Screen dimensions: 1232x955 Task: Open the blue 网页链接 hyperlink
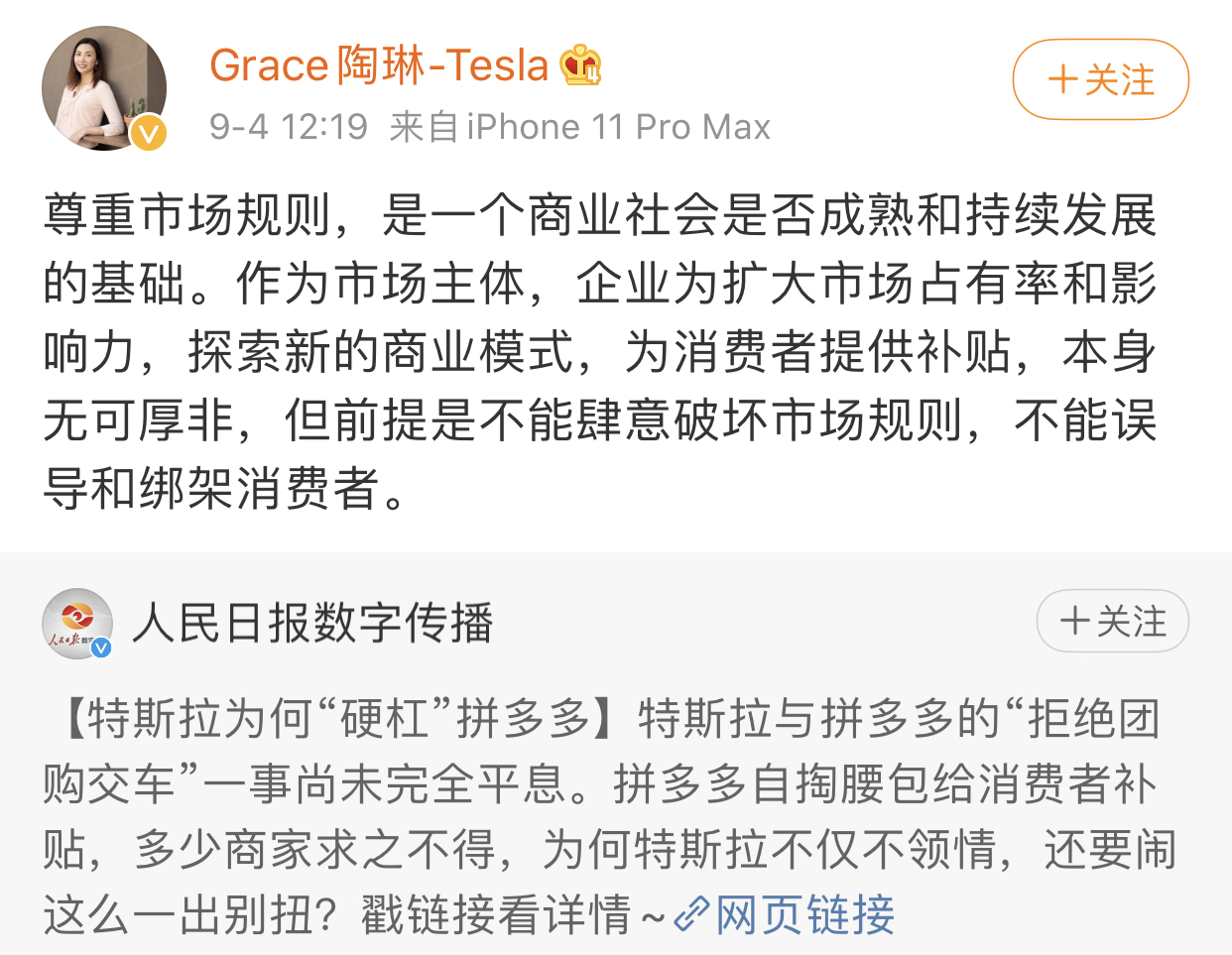click(x=804, y=914)
